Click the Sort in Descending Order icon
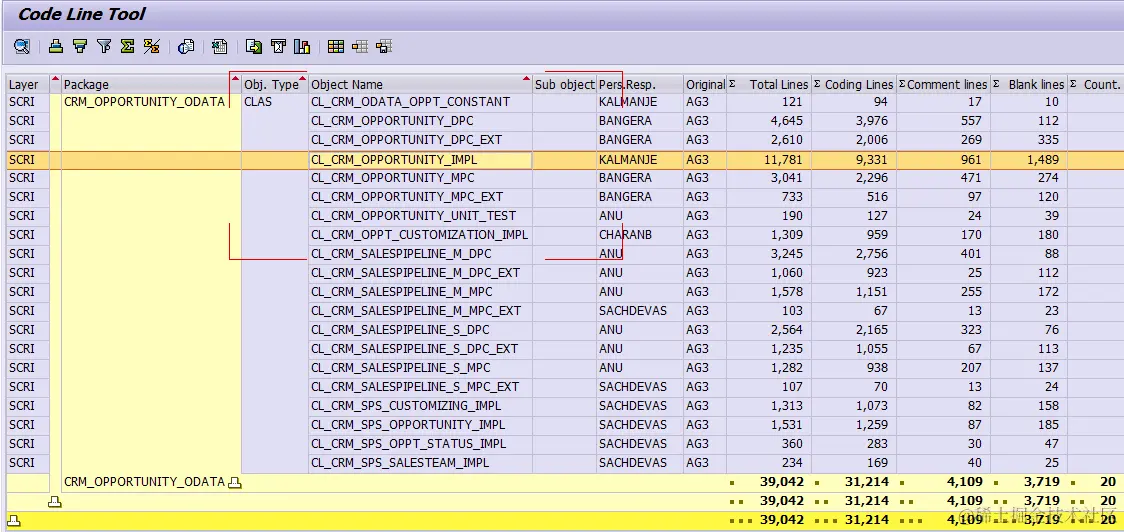1124x532 pixels. 80,47
